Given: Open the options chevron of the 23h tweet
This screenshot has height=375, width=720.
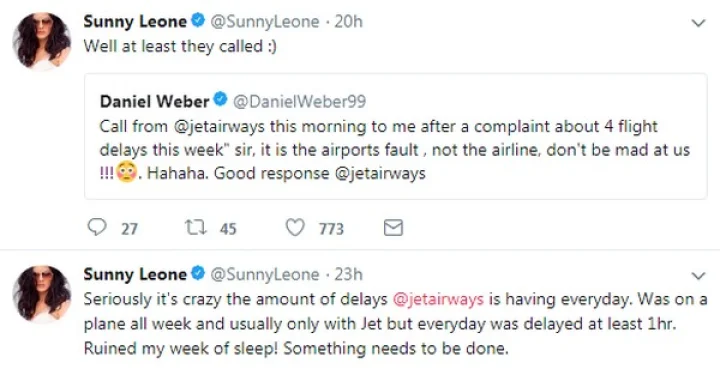Looking at the screenshot, I should click(698, 275).
